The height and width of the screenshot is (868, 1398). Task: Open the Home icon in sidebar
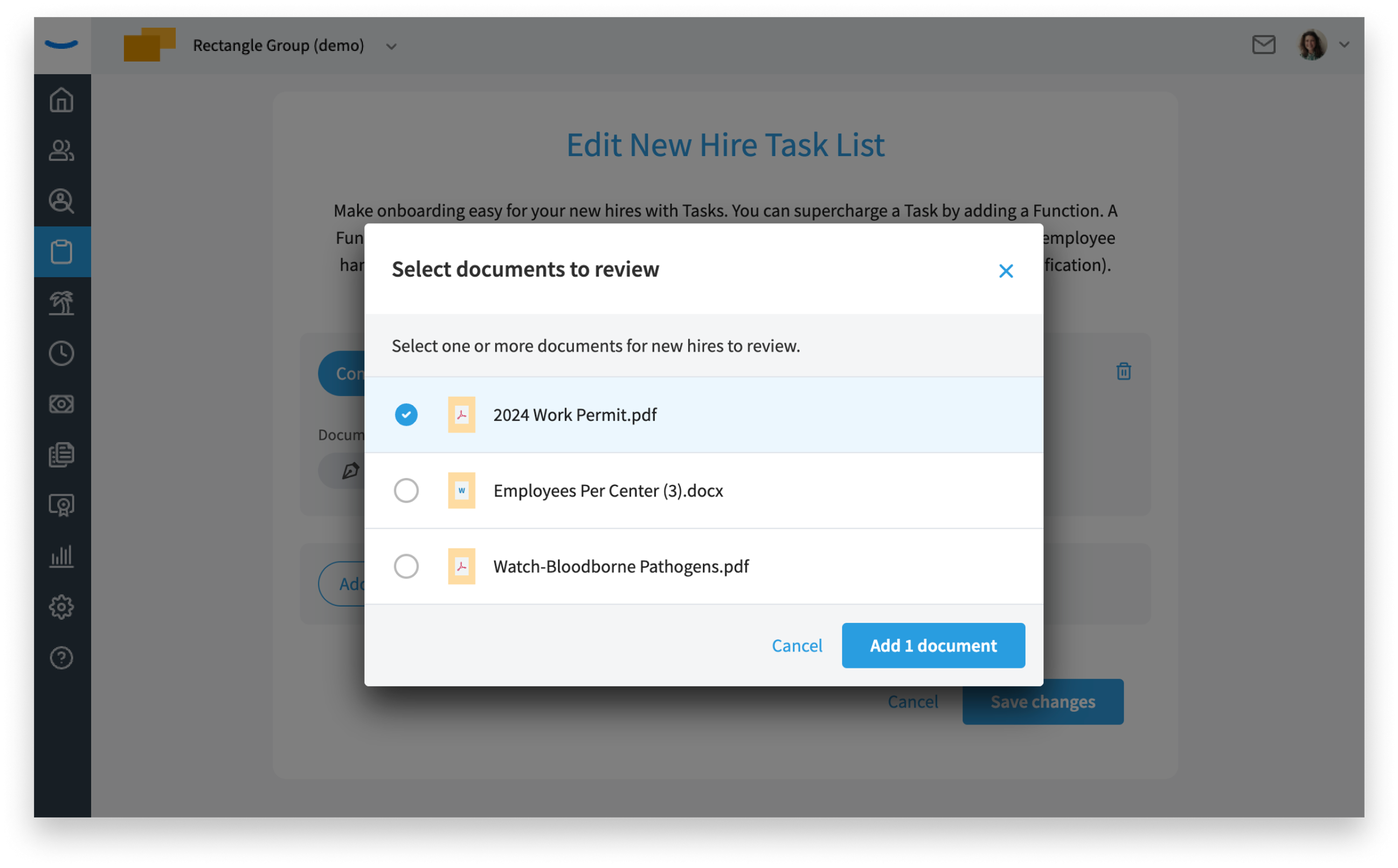click(x=62, y=100)
